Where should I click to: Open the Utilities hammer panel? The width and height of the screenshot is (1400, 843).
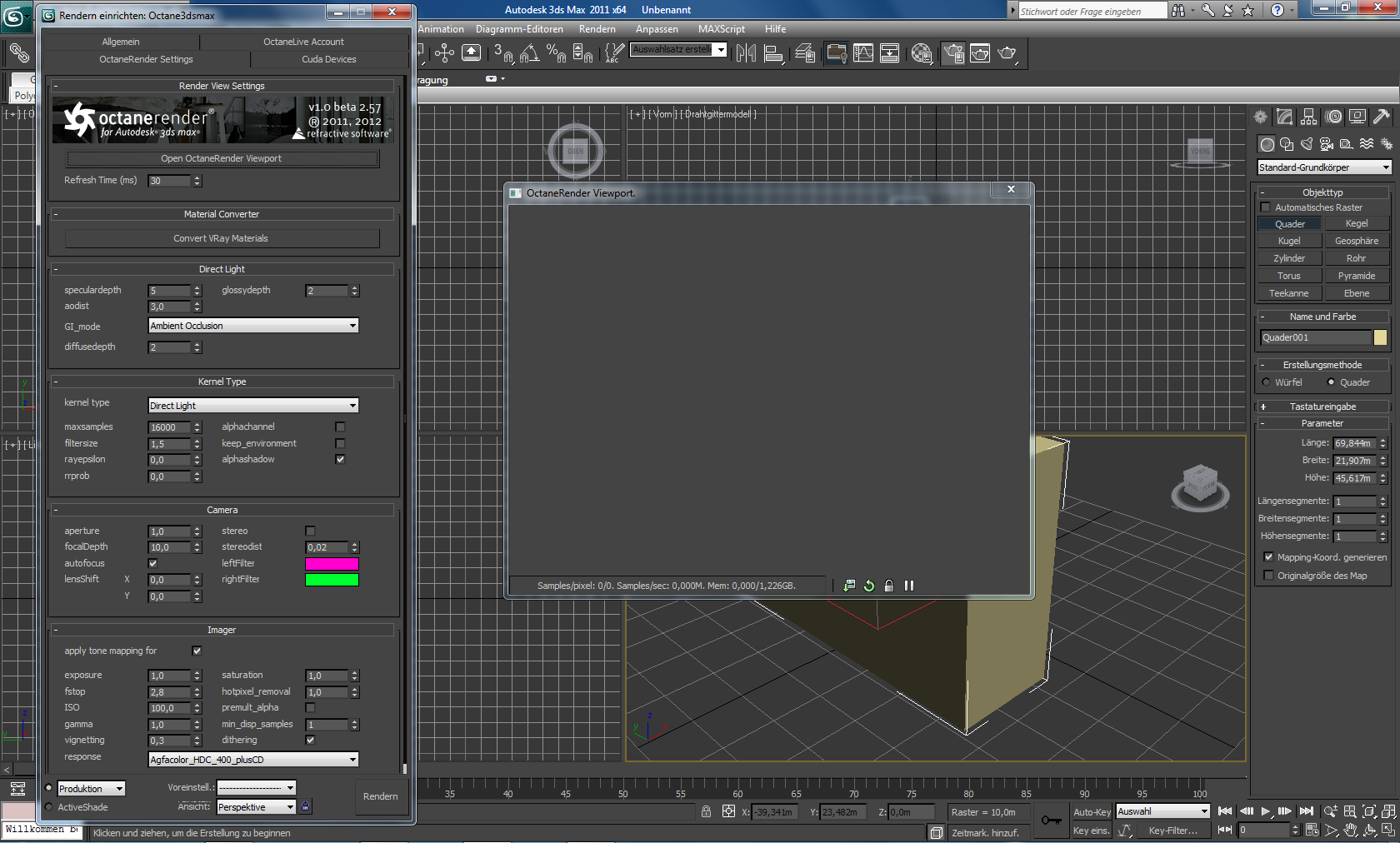point(1382,117)
